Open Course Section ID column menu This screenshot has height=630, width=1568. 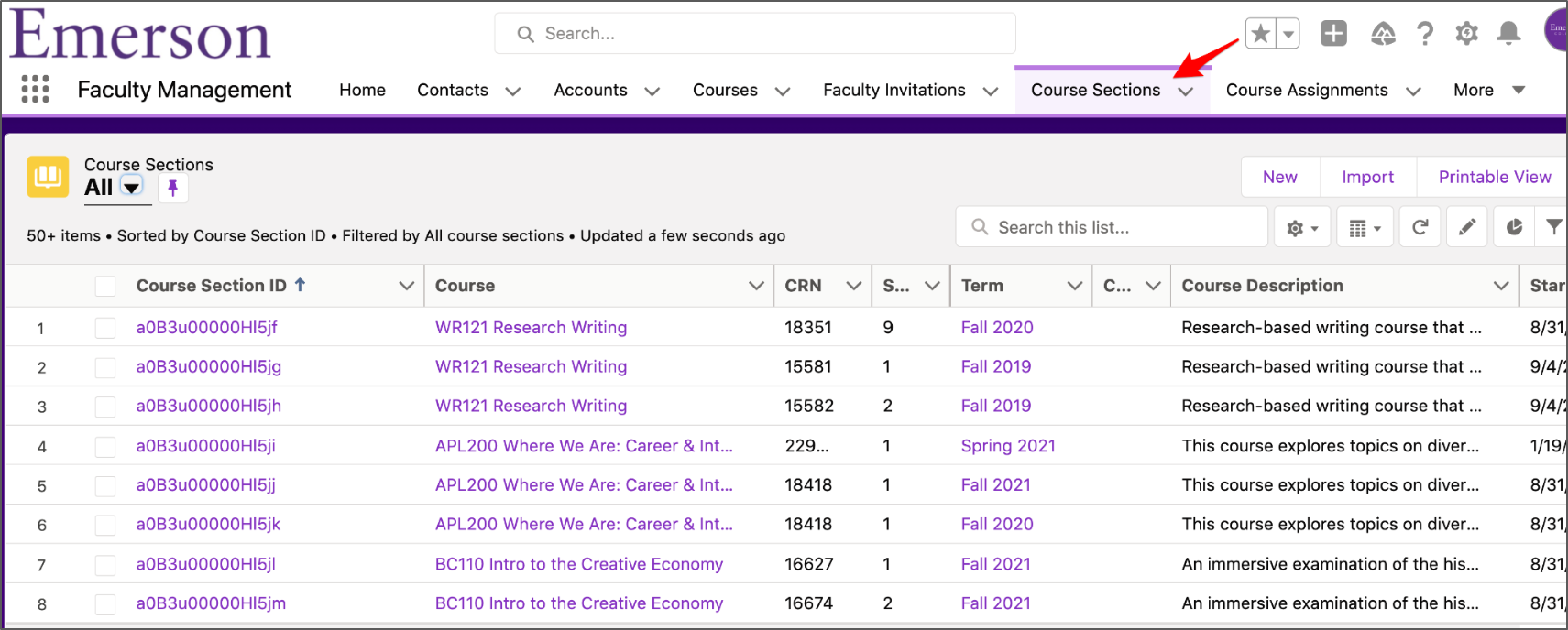(x=406, y=286)
